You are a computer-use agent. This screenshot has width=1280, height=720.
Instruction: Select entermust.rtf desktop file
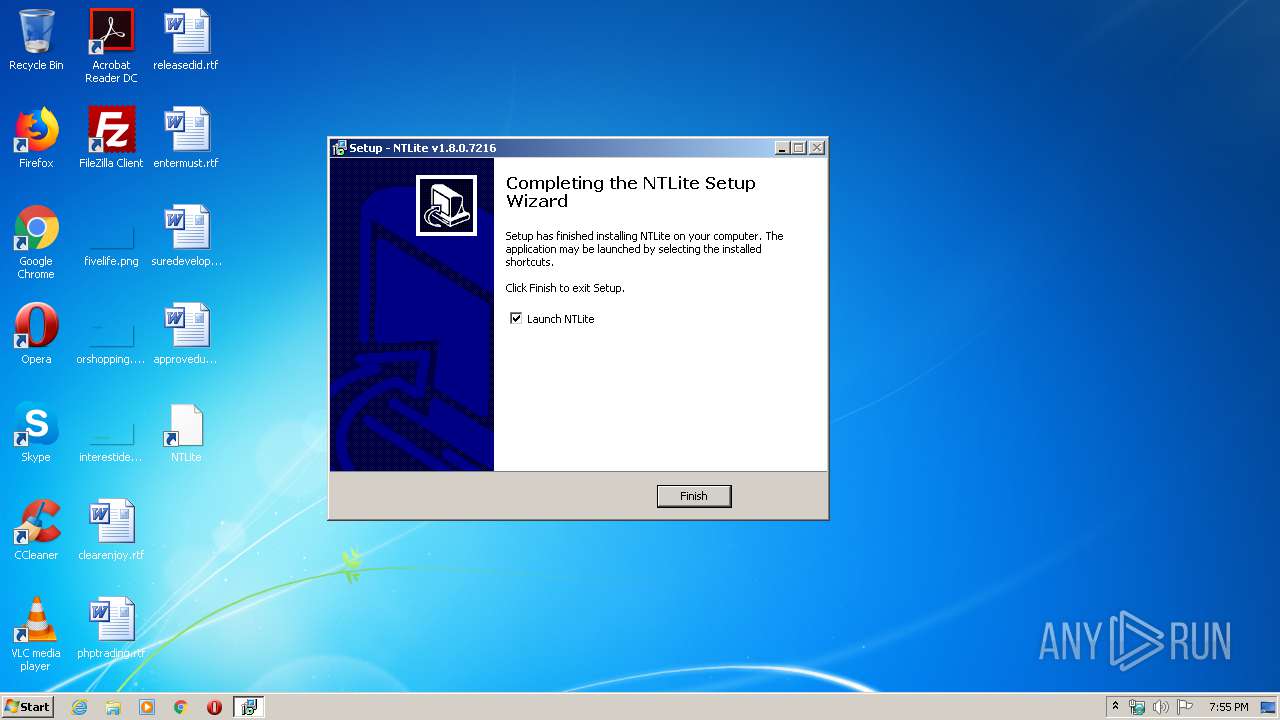click(x=186, y=138)
